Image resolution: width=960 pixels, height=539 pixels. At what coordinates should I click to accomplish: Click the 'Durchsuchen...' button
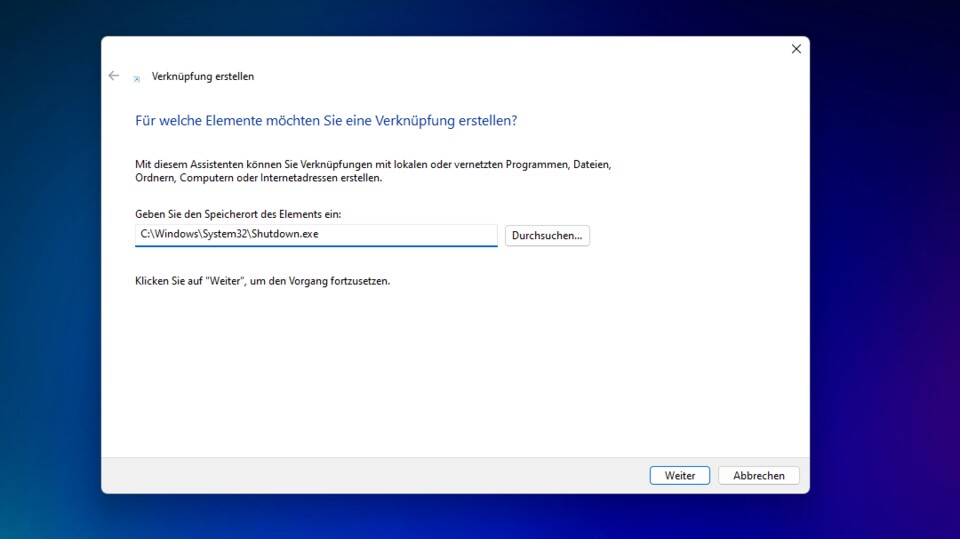coord(547,236)
